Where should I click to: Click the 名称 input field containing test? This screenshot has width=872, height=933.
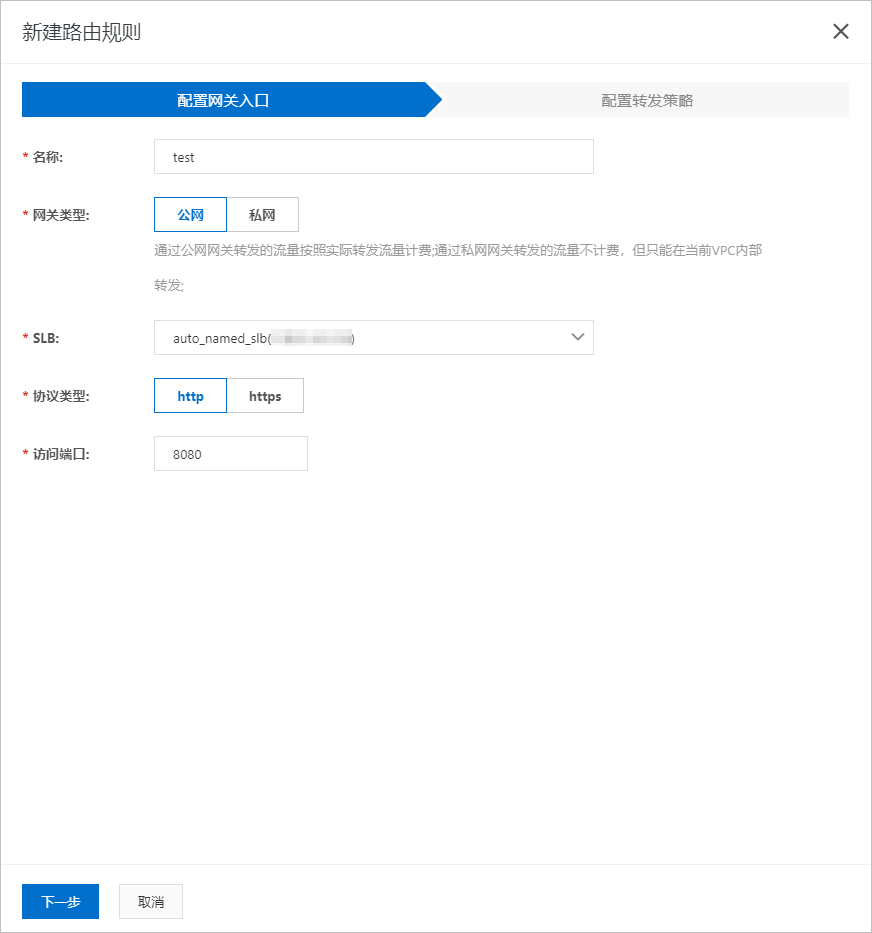point(374,157)
